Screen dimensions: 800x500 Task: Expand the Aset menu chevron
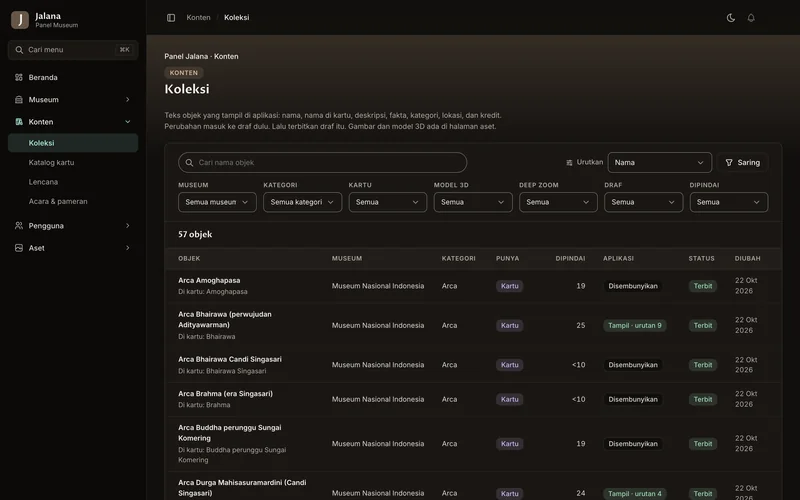coord(128,248)
